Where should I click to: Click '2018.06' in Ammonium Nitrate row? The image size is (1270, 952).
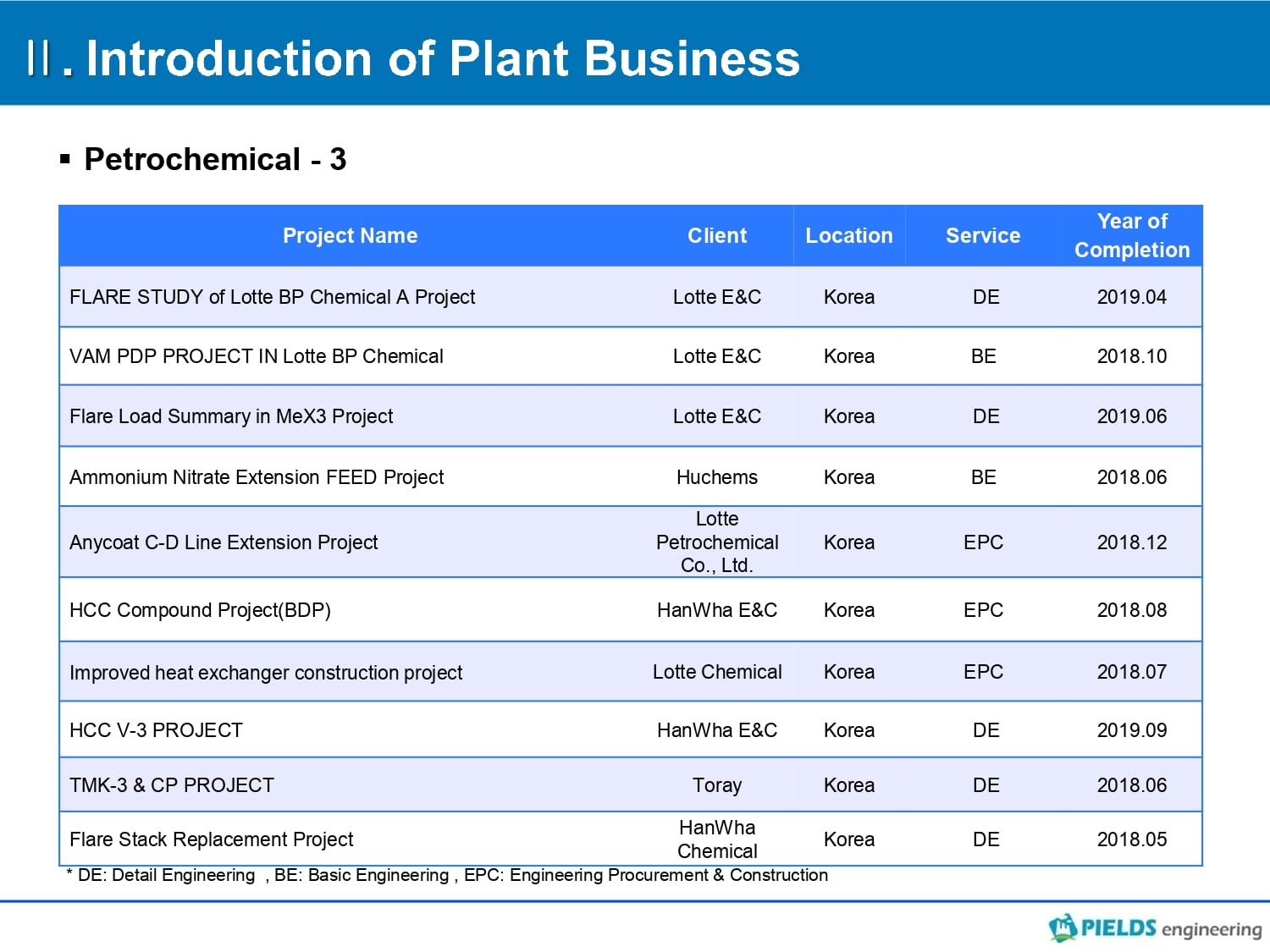point(1132,477)
